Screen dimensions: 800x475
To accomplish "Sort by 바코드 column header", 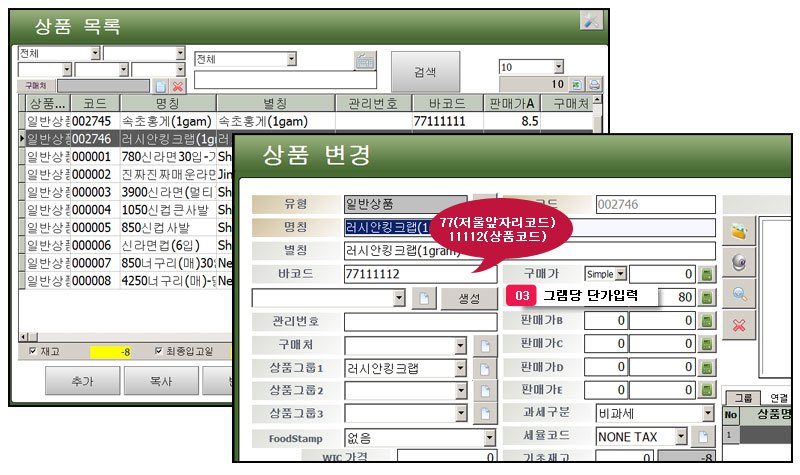I will pos(447,104).
